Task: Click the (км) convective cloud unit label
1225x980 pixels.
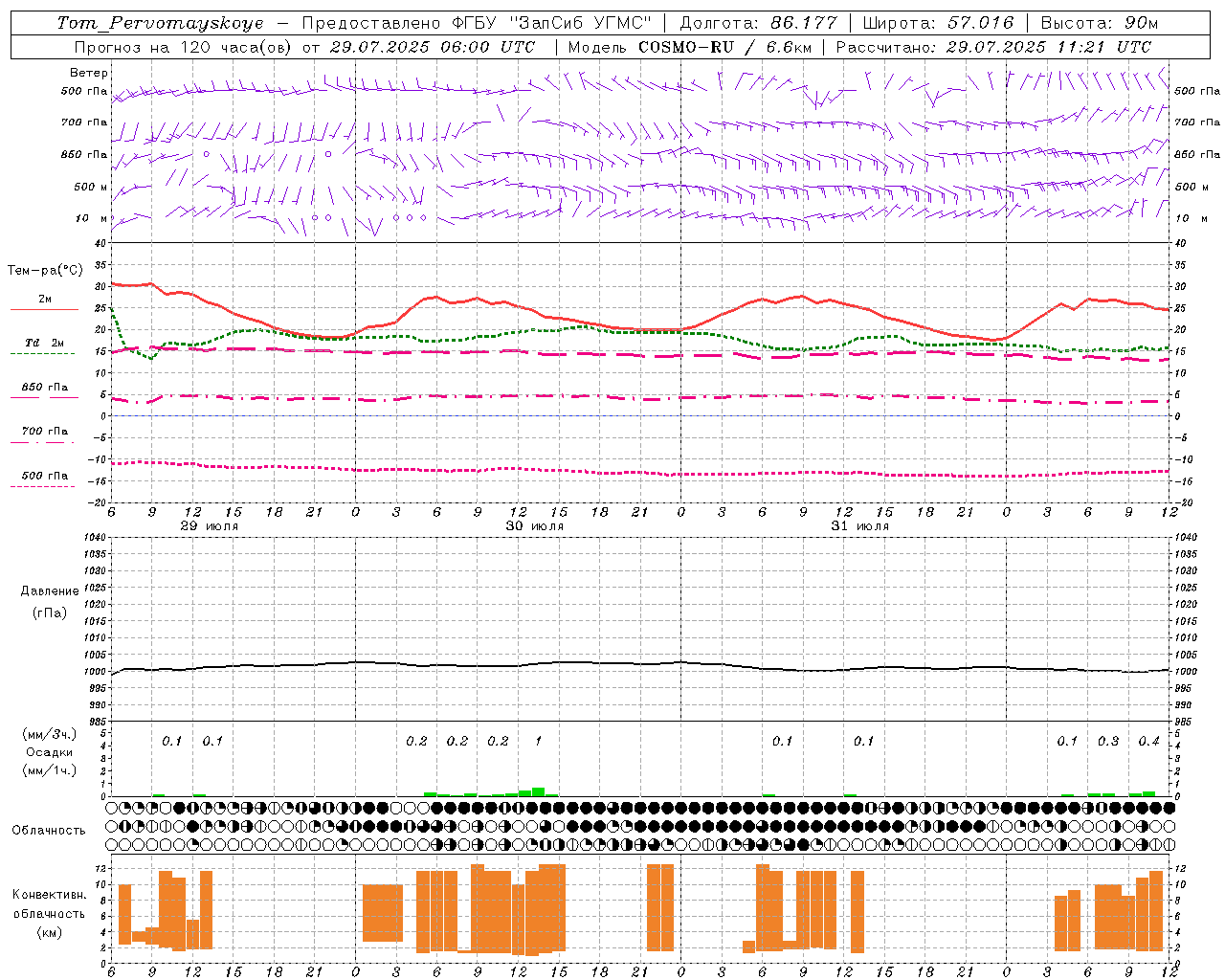Action: tap(50, 932)
